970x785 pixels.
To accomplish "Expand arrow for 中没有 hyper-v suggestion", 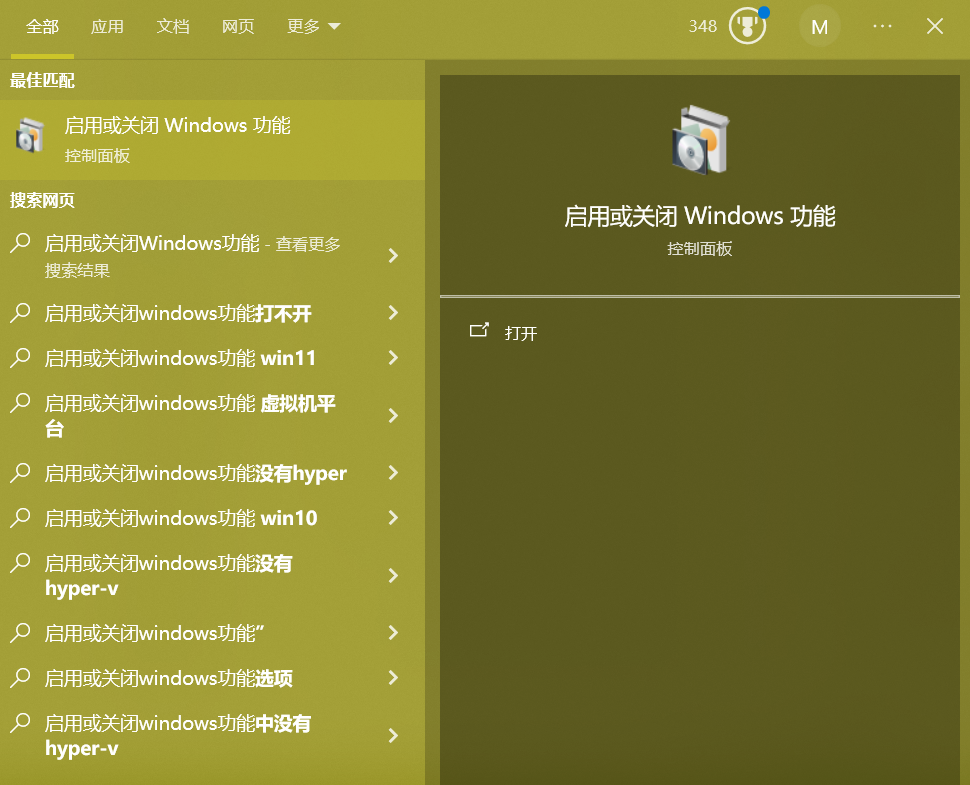I will tap(393, 735).
